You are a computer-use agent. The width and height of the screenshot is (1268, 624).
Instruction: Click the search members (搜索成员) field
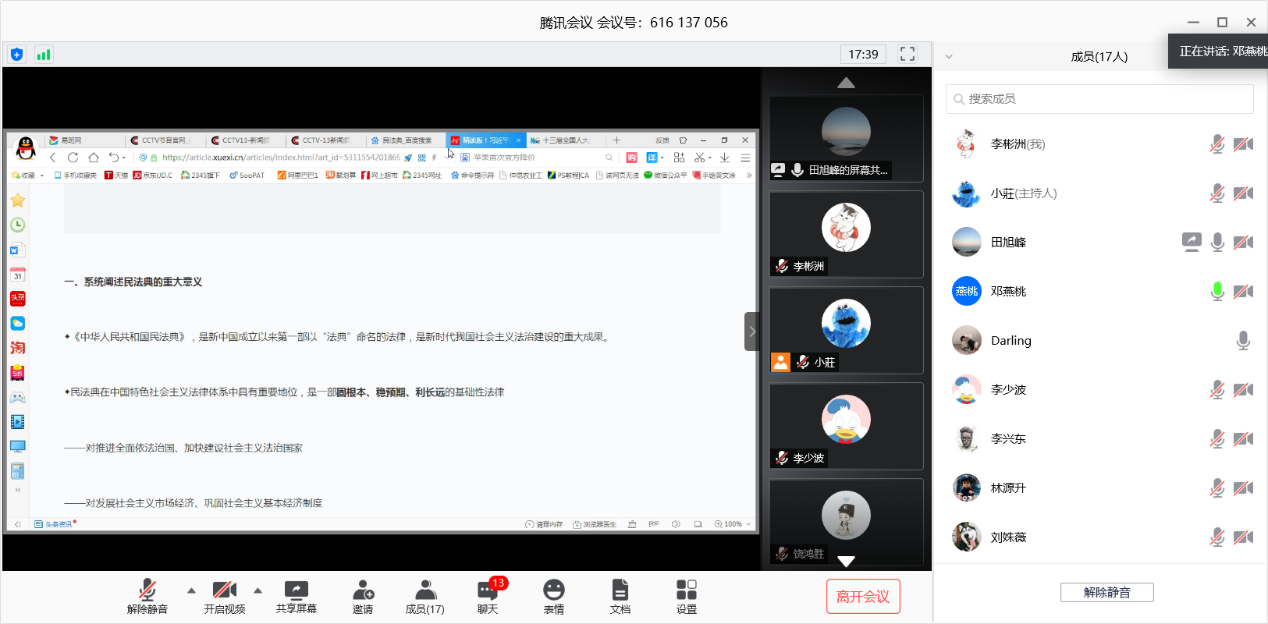pos(1100,99)
